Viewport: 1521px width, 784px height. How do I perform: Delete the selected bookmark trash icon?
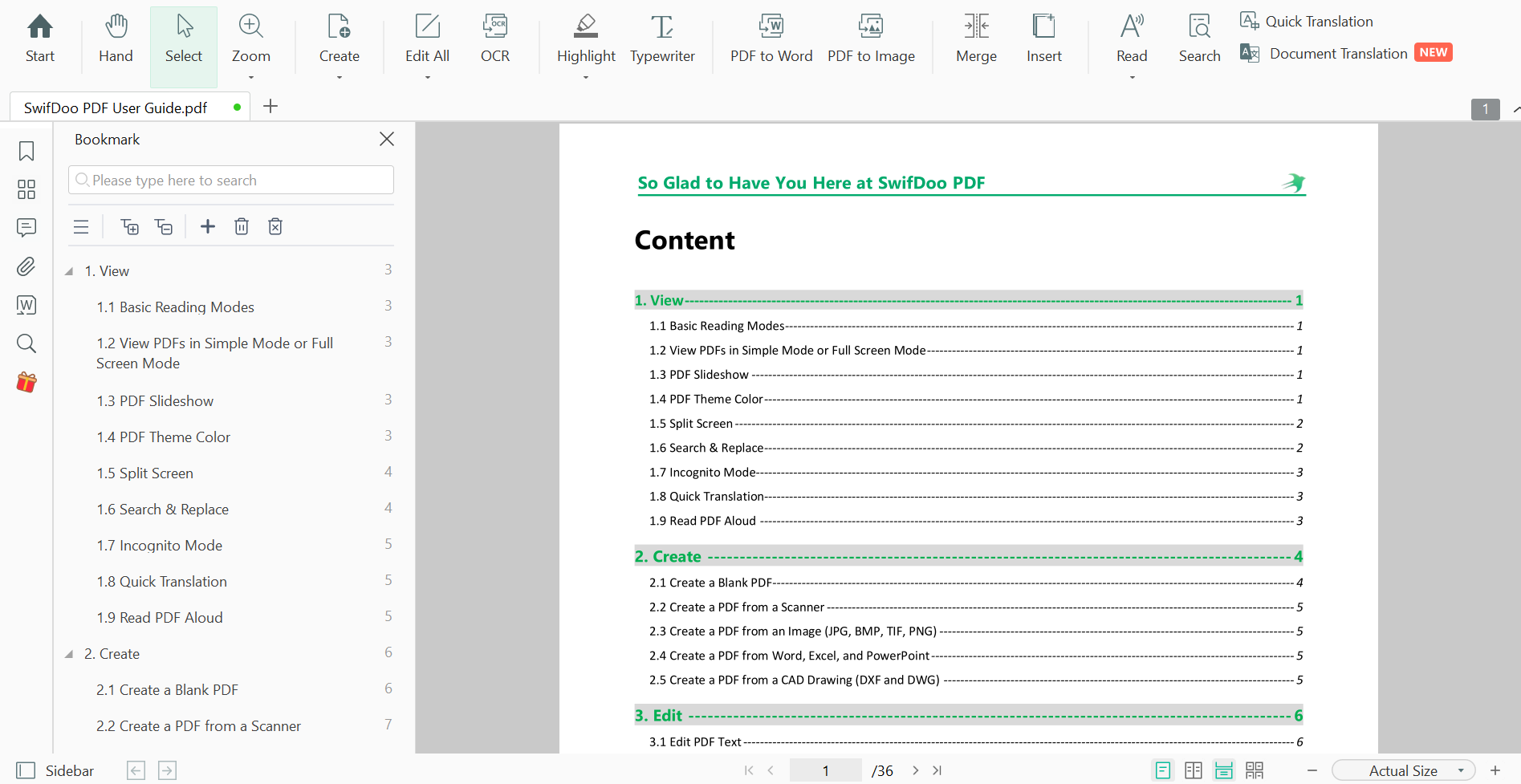tap(242, 227)
